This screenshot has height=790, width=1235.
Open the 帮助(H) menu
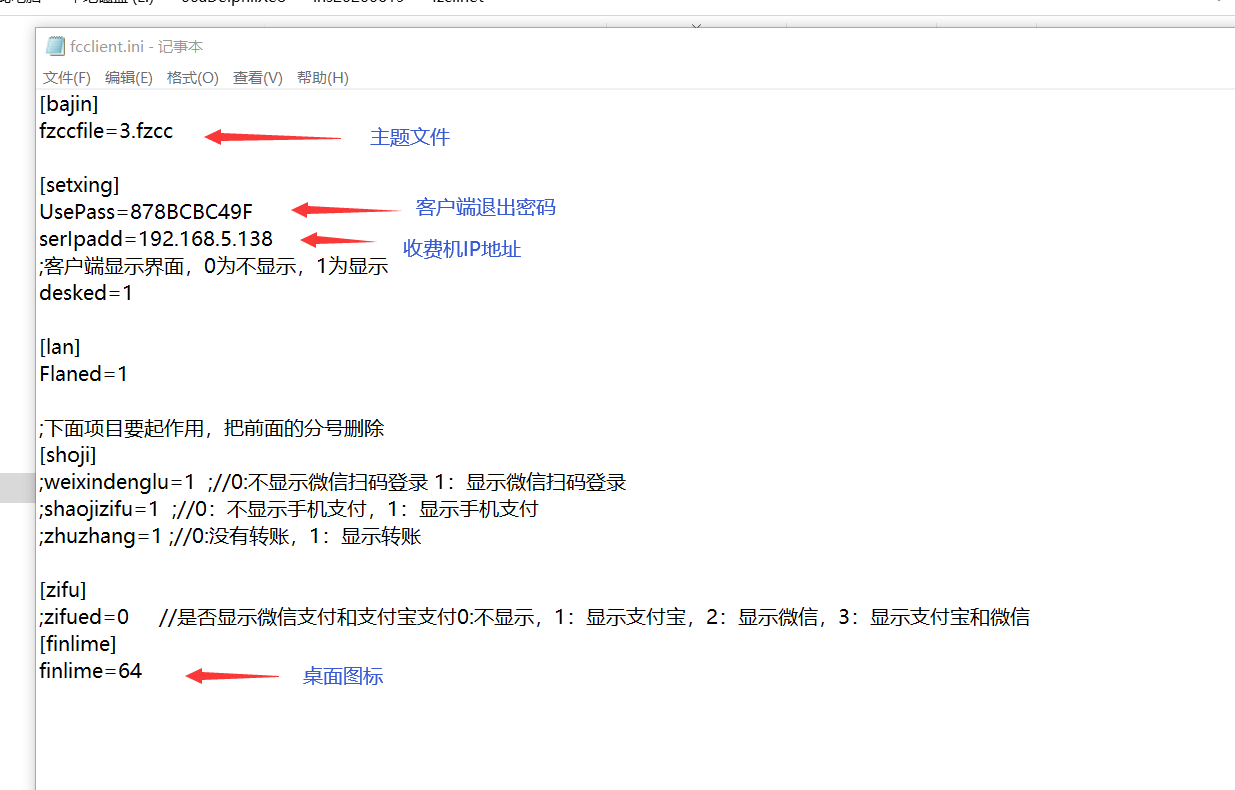pos(322,78)
